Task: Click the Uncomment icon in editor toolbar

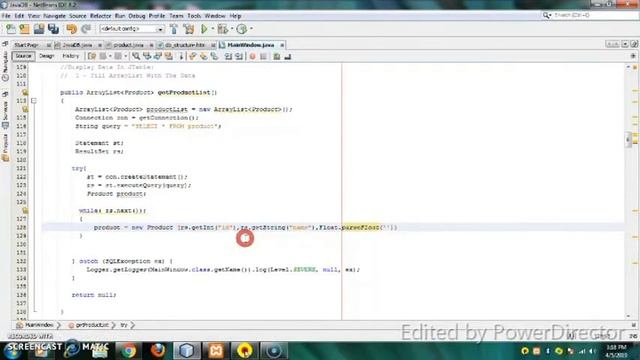Action: tap(288, 56)
